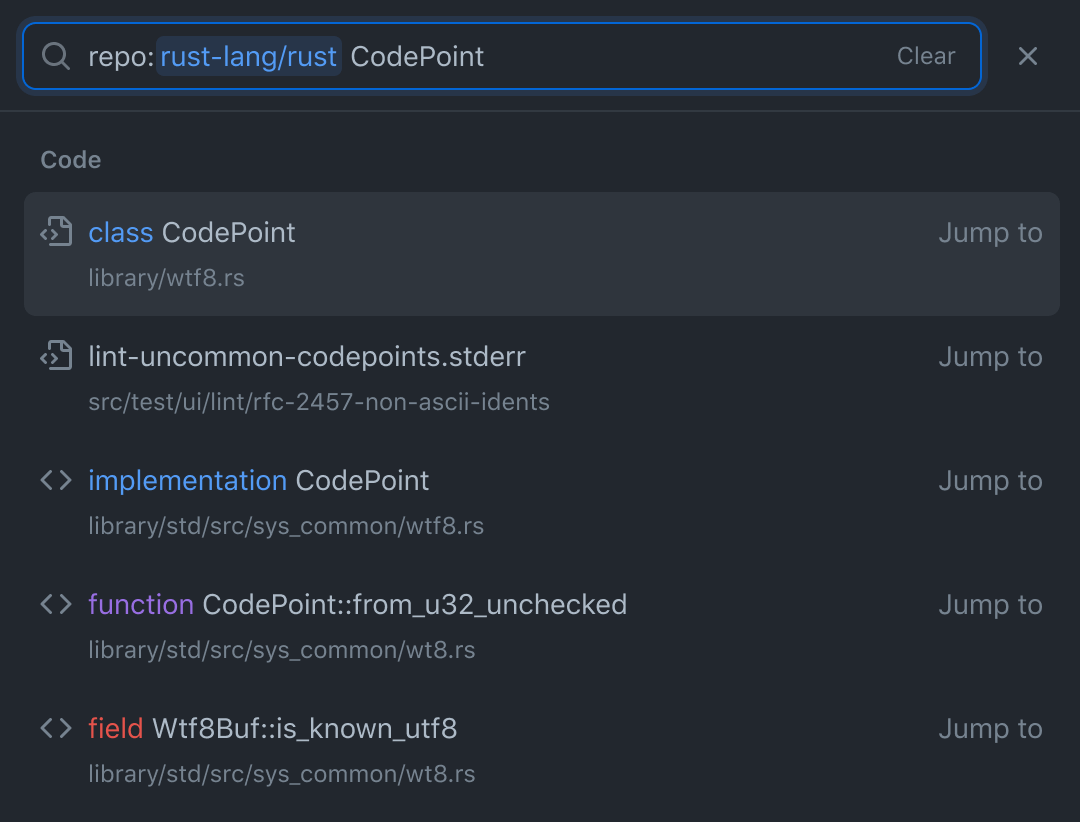1080x822 pixels.
Task: Close the search panel with the X icon
Action: point(1027,57)
